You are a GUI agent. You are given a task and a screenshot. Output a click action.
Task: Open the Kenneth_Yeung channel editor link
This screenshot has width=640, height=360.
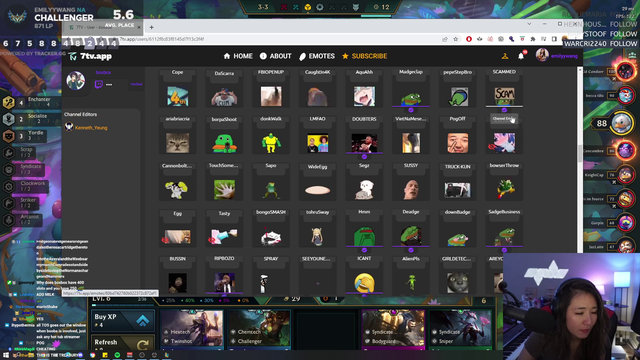pos(91,128)
